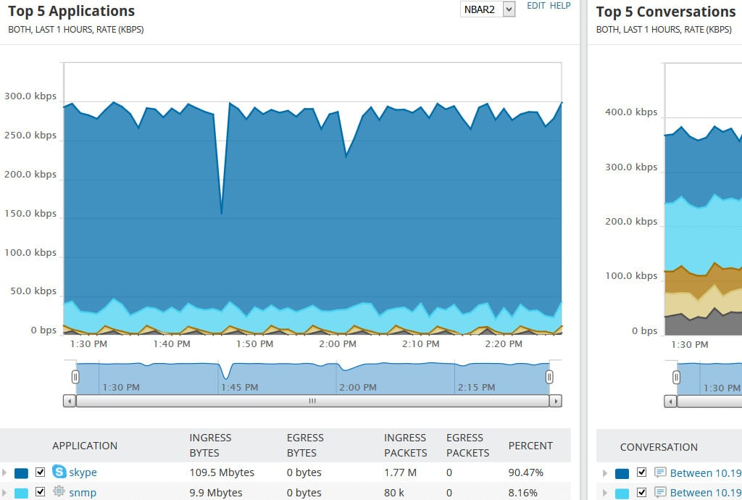Screen dimensions: 742x500
Task: Expand the first conversation row
Action: [605, 473]
